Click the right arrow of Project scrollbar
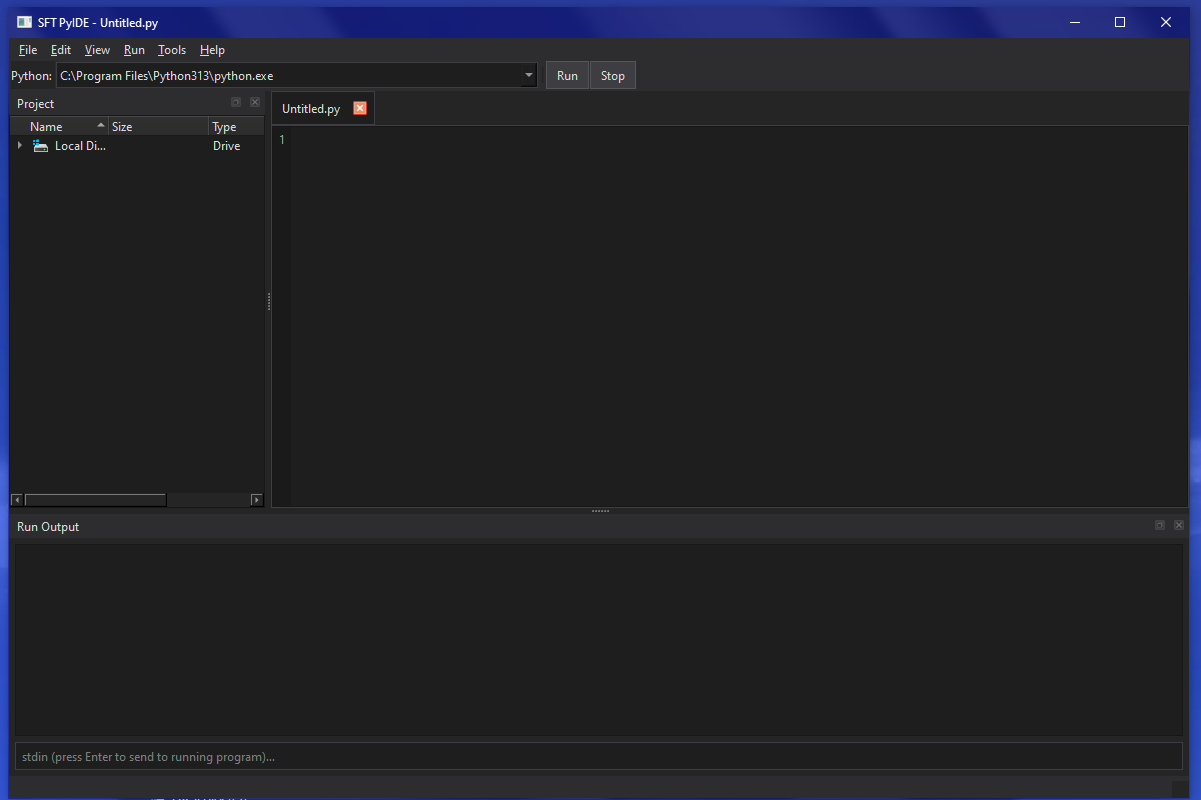The height and width of the screenshot is (800, 1201). click(x=257, y=500)
